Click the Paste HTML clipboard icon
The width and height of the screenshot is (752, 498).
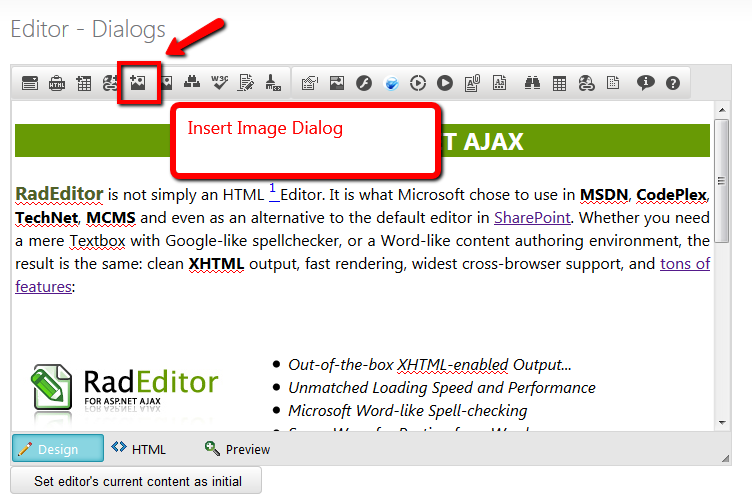[57, 83]
